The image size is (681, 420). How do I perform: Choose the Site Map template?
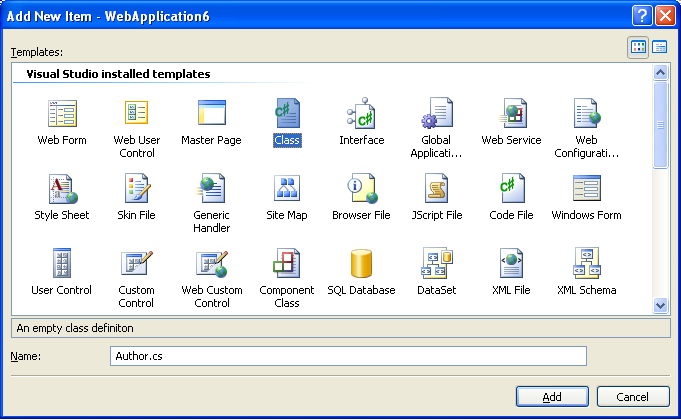[287, 188]
